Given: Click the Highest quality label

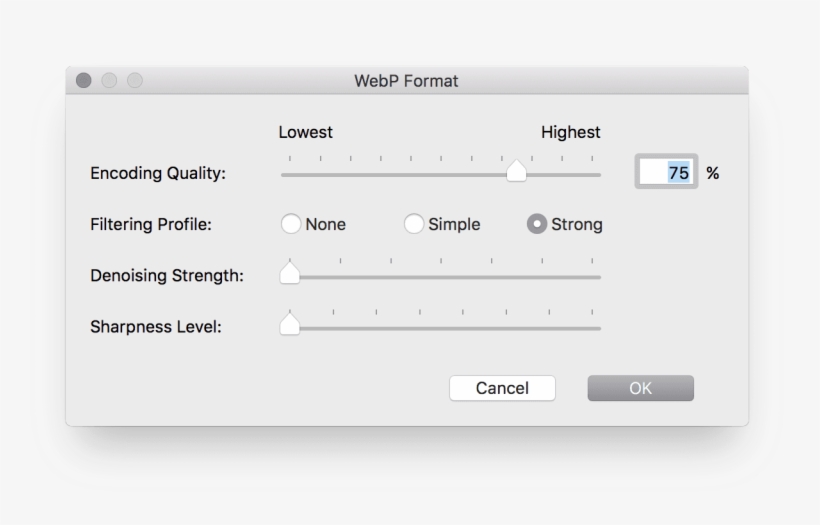Looking at the screenshot, I should coord(571,132).
